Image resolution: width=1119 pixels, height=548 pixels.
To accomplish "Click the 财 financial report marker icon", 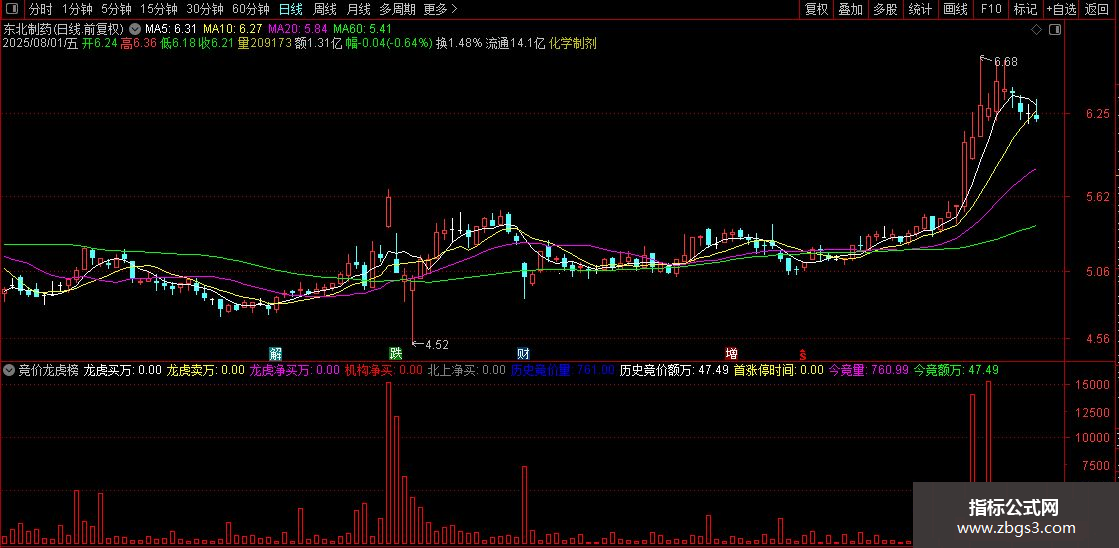I will pos(523,353).
